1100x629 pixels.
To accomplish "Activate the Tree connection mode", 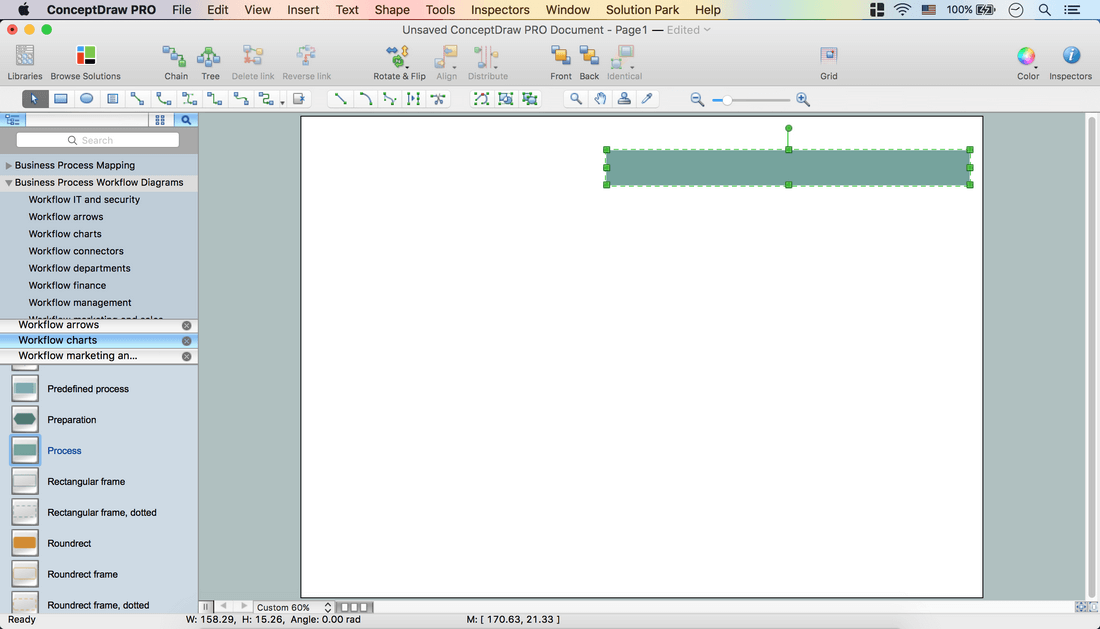I will tap(210, 62).
